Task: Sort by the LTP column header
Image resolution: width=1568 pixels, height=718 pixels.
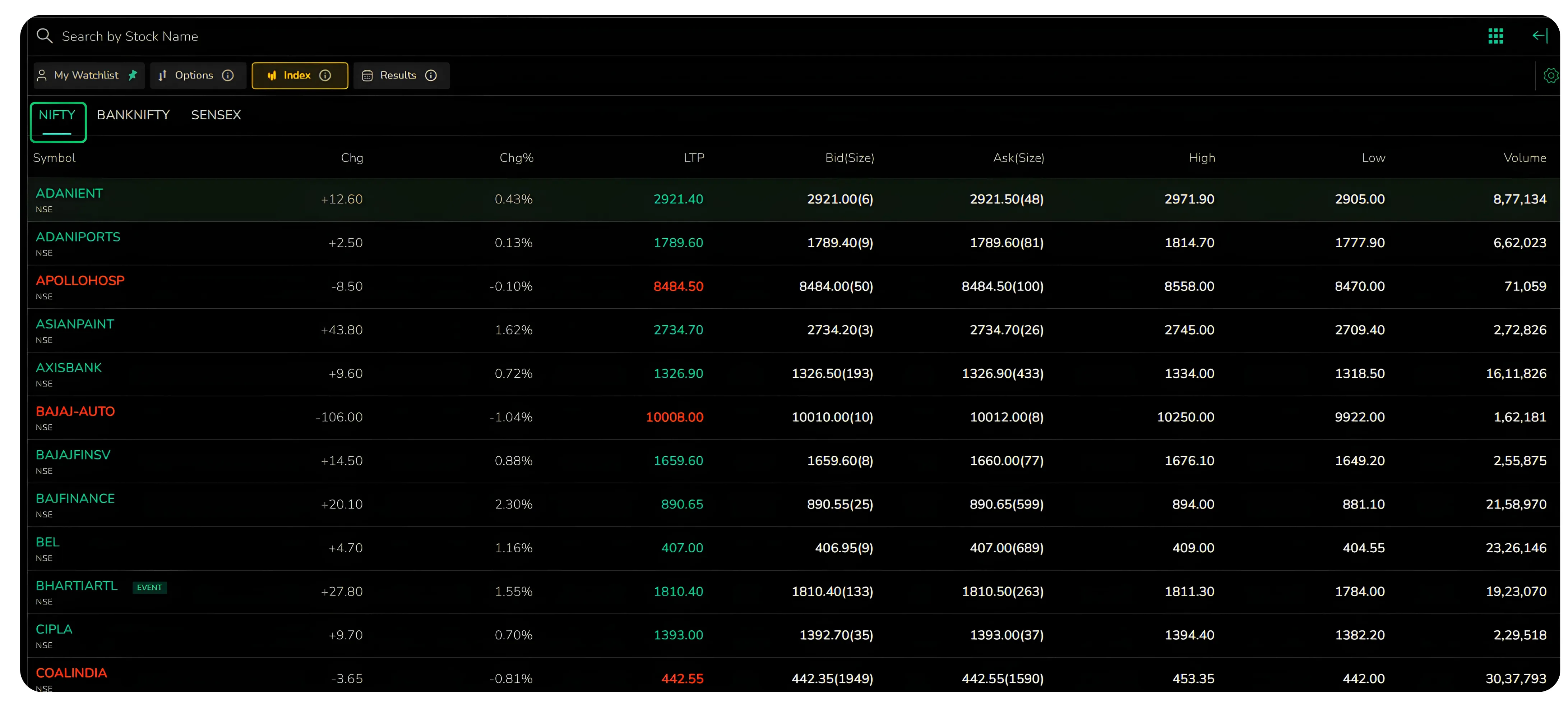Action: [694, 158]
